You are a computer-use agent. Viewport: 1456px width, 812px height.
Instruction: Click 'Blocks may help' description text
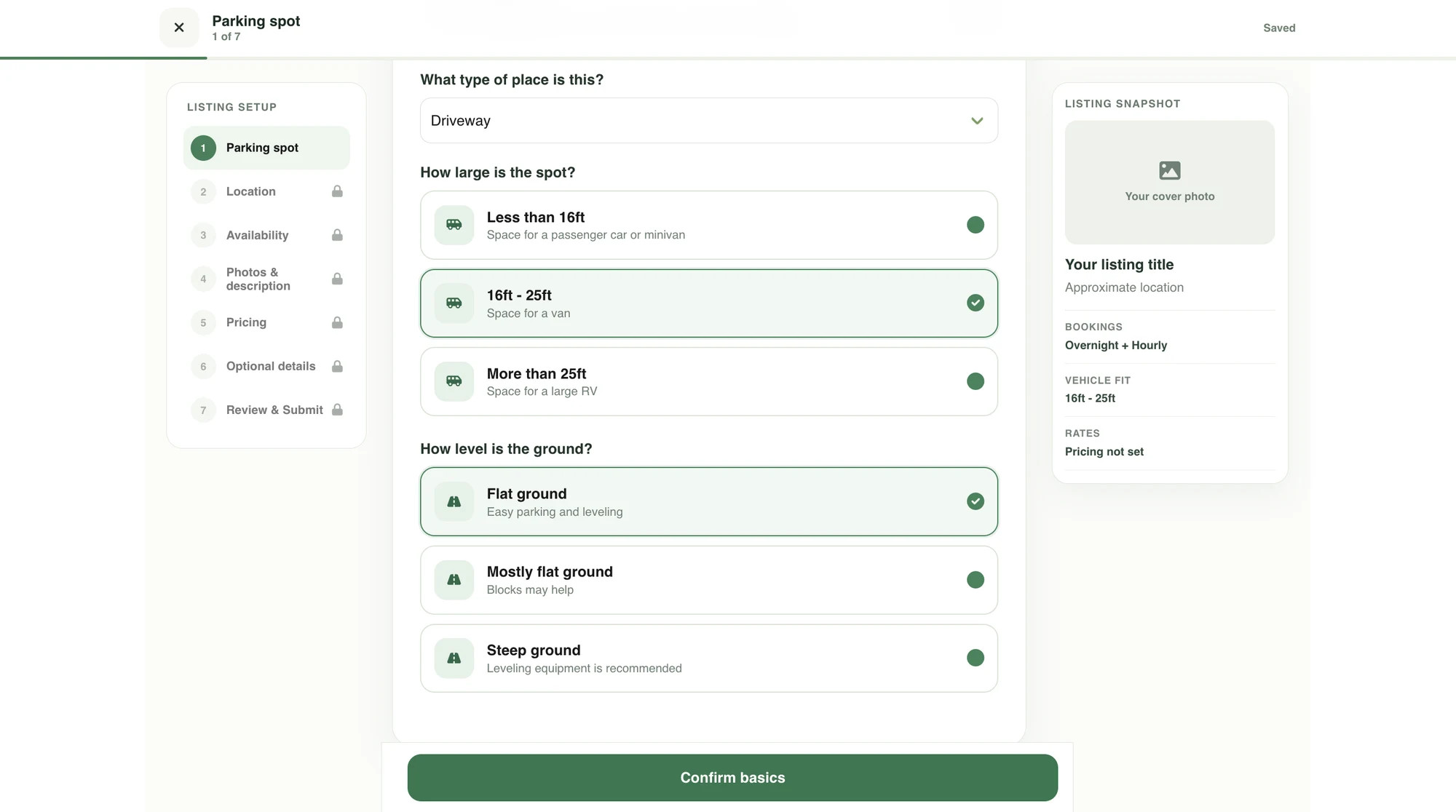(x=530, y=590)
